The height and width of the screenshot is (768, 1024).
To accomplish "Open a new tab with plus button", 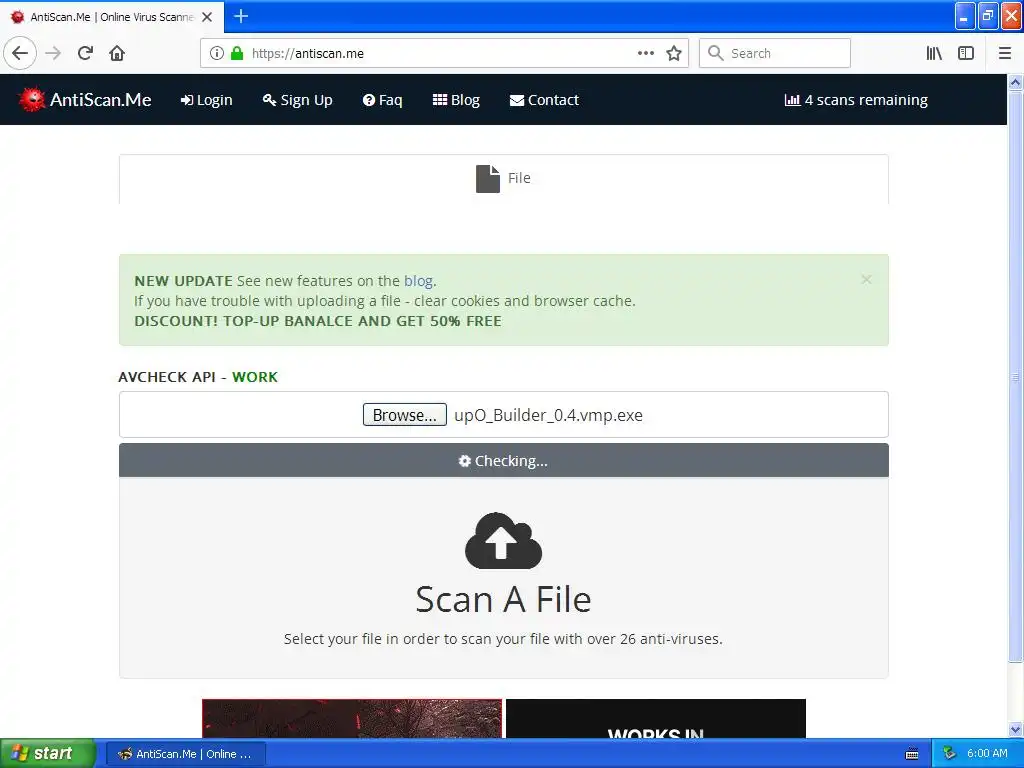I will tap(241, 16).
